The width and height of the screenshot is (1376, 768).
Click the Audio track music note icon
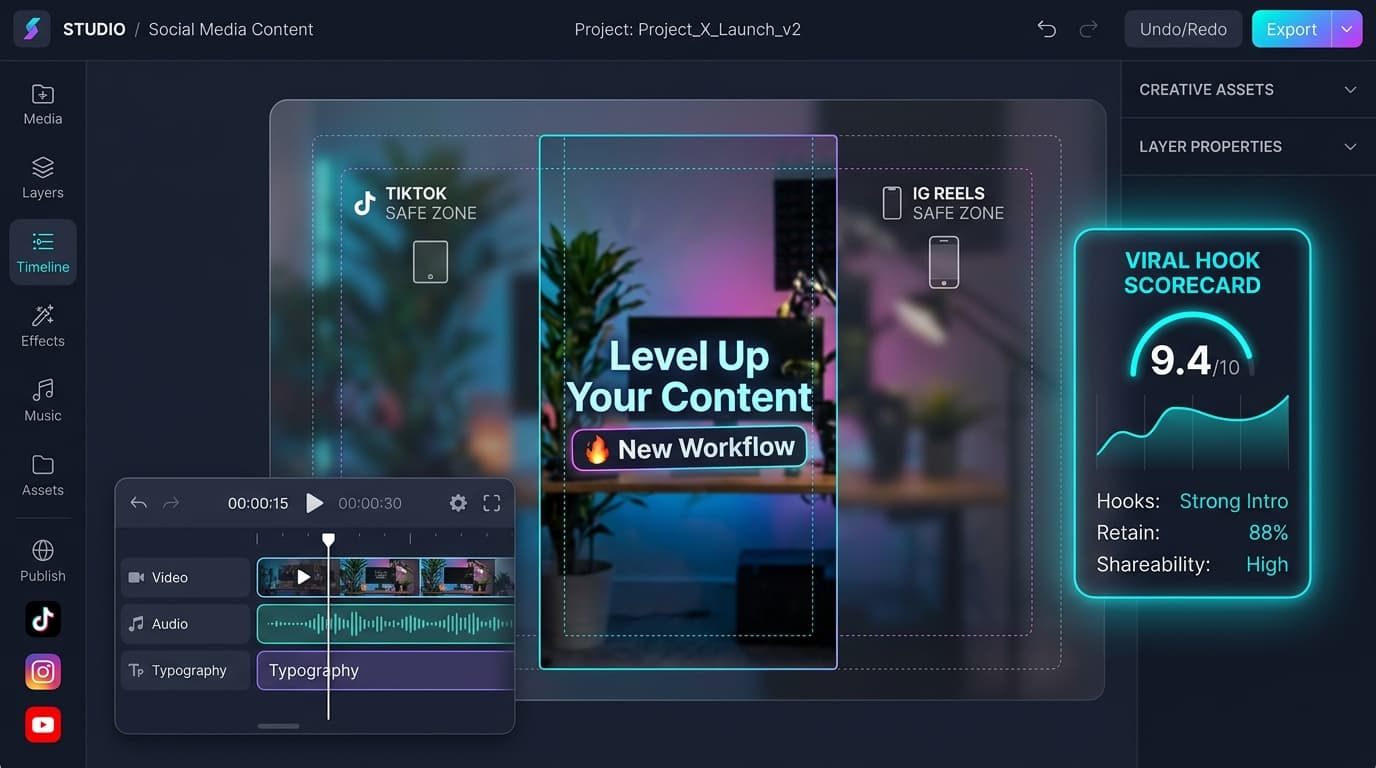click(136, 623)
